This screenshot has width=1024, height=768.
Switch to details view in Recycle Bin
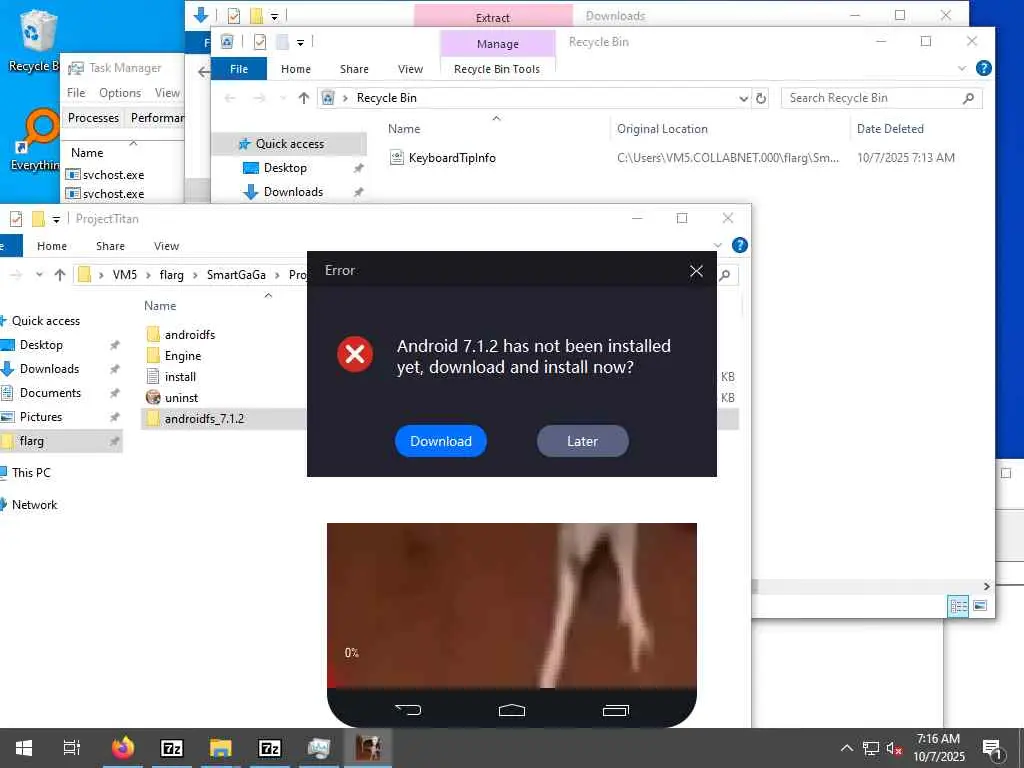click(x=959, y=606)
